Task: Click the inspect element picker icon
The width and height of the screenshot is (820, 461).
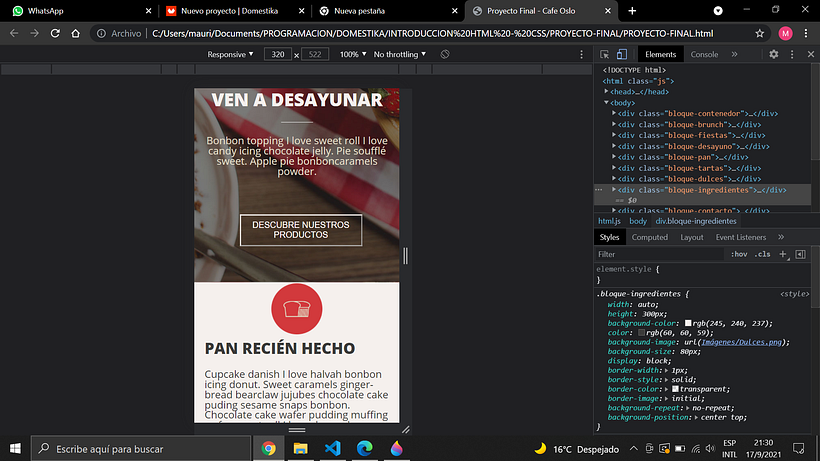Action: coord(605,54)
